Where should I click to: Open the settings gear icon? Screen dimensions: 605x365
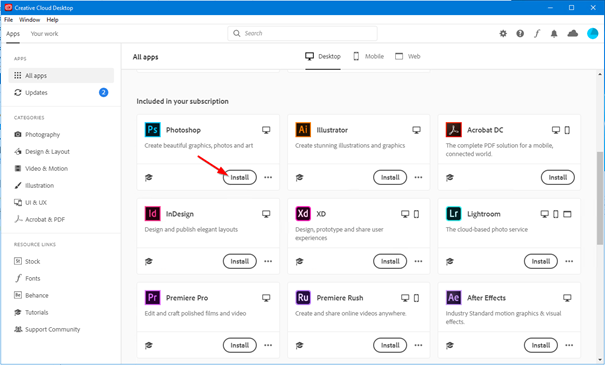[x=503, y=34]
